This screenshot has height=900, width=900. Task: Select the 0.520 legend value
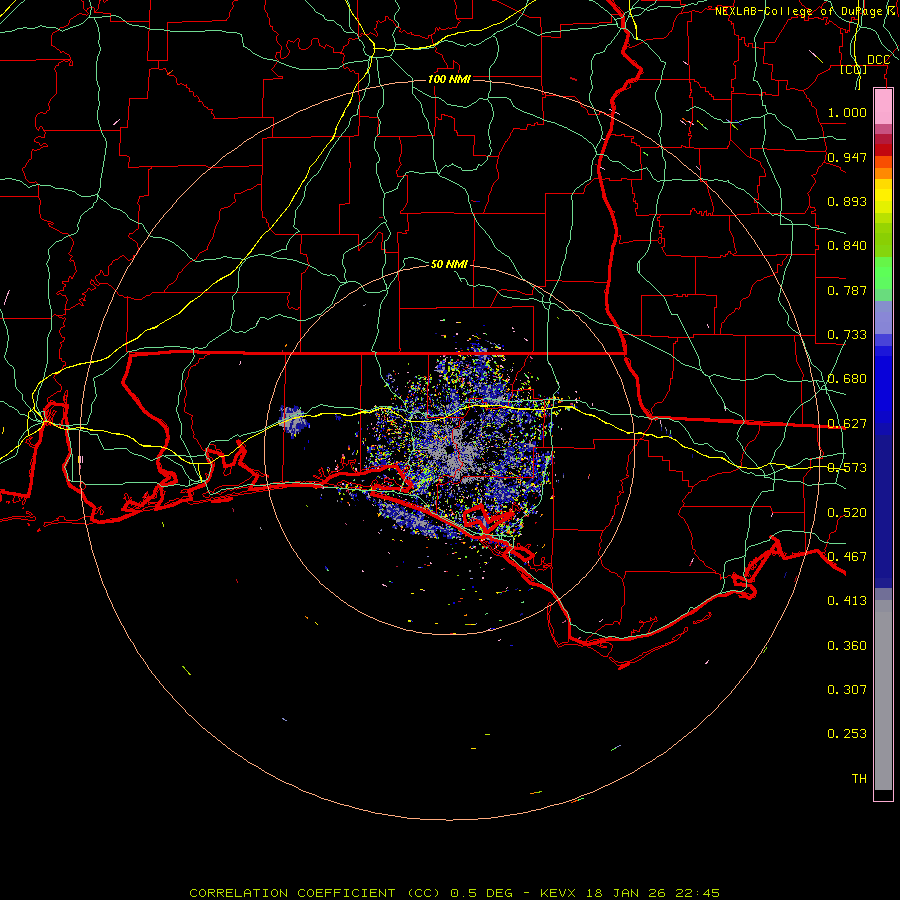coord(847,513)
